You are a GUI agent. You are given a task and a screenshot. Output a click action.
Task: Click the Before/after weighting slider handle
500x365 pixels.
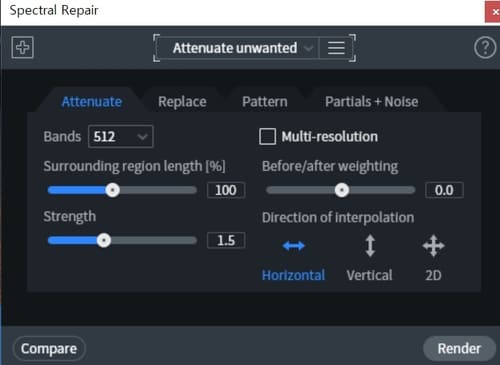pos(342,190)
